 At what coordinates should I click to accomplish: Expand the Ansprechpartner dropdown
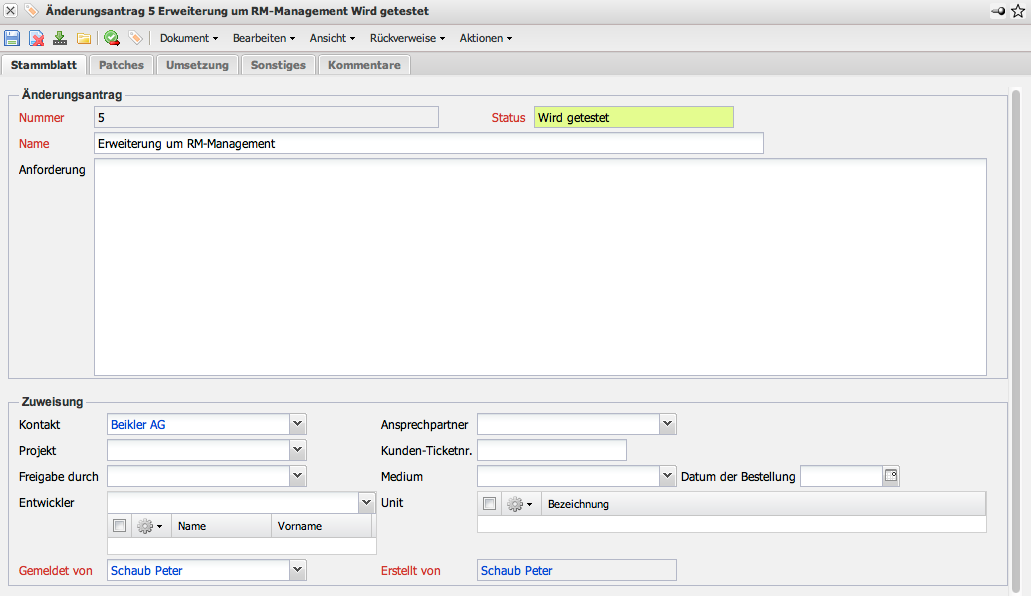(667, 424)
